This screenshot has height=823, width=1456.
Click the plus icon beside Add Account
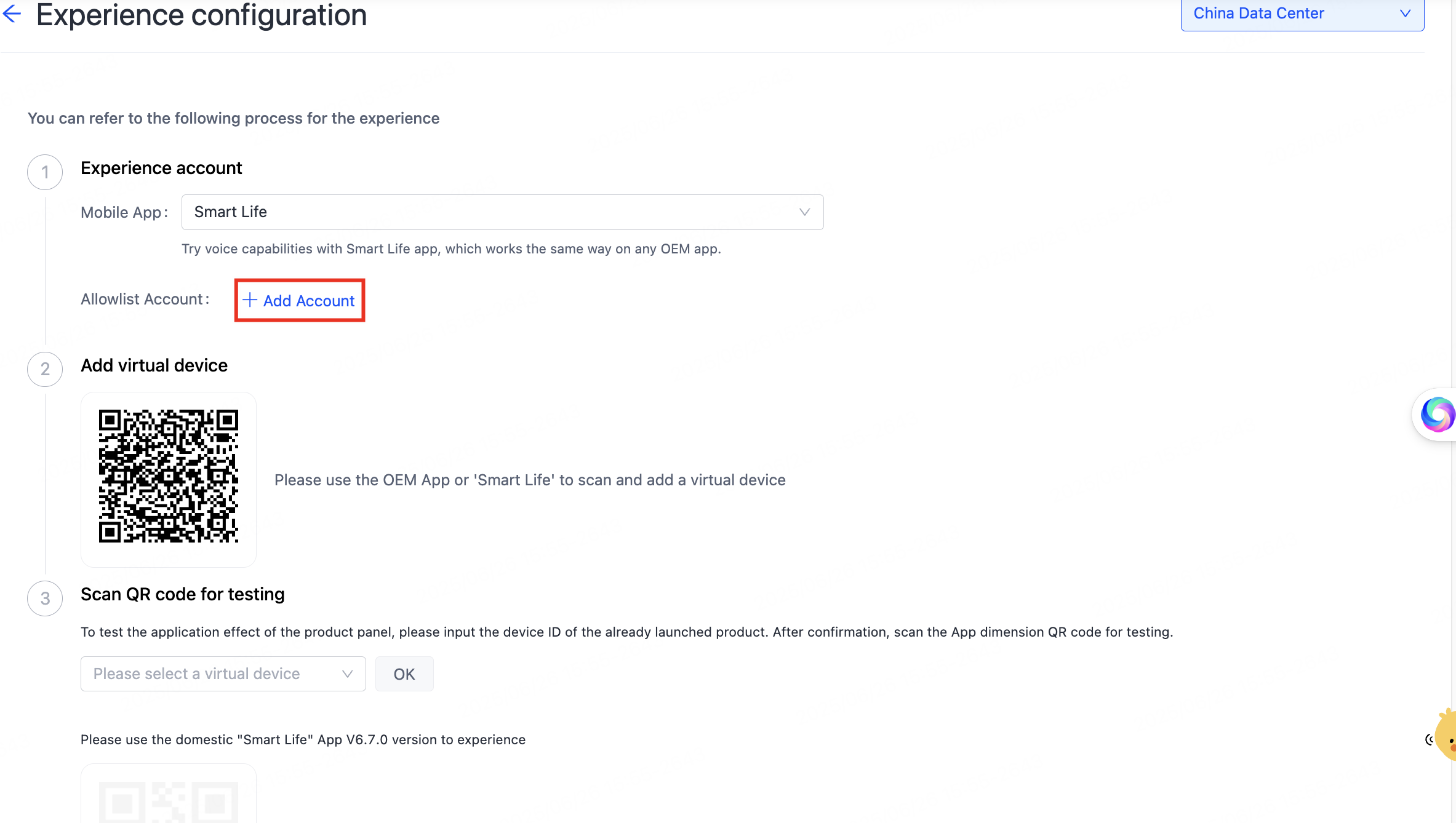[249, 300]
